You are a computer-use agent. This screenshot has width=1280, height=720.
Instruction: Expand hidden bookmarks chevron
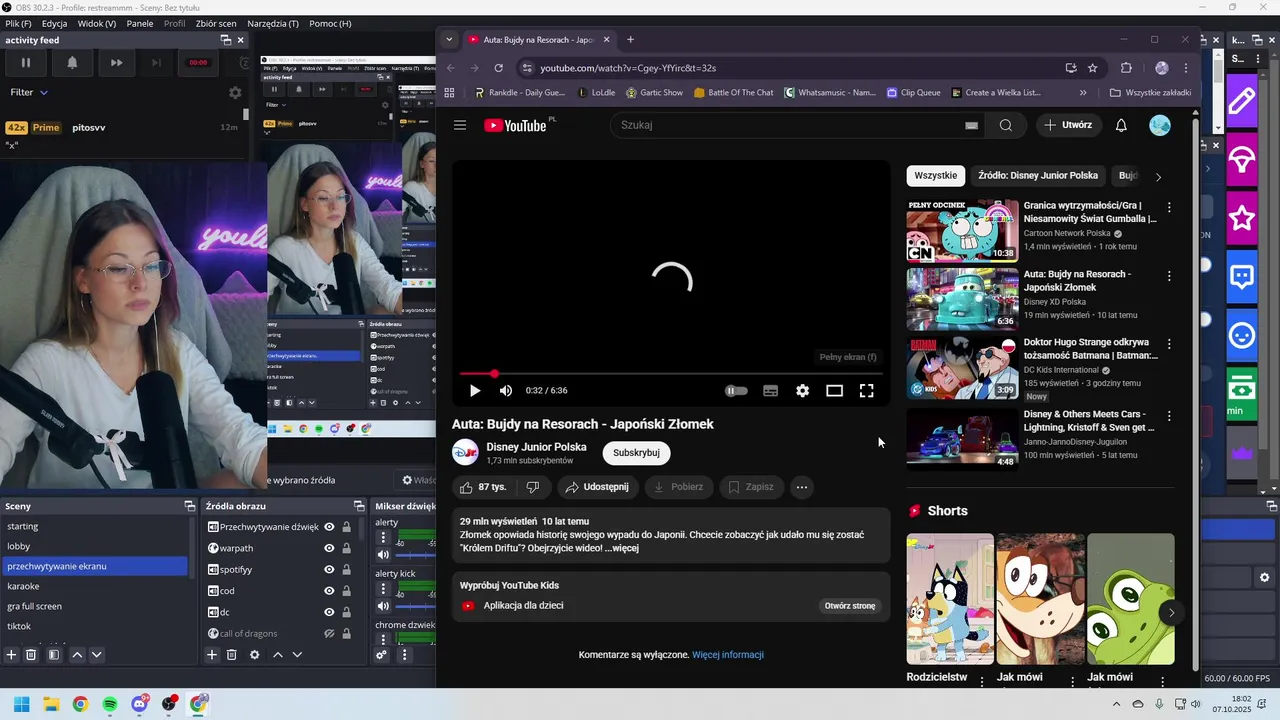pos(1083,93)
